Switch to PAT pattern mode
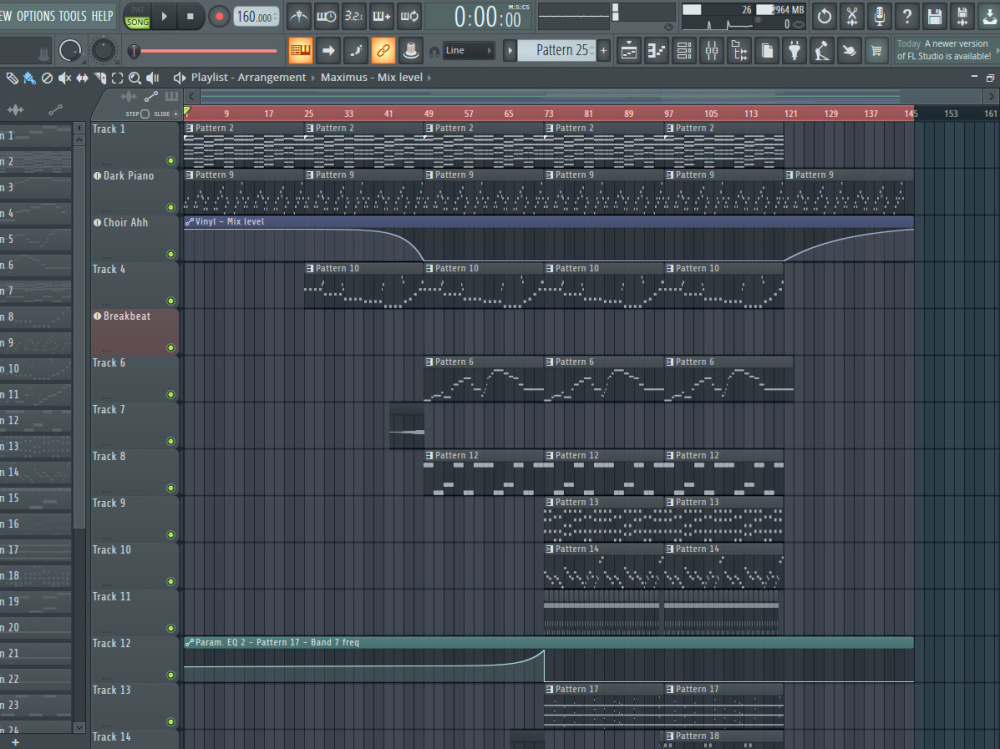 (x=137, y=10)
